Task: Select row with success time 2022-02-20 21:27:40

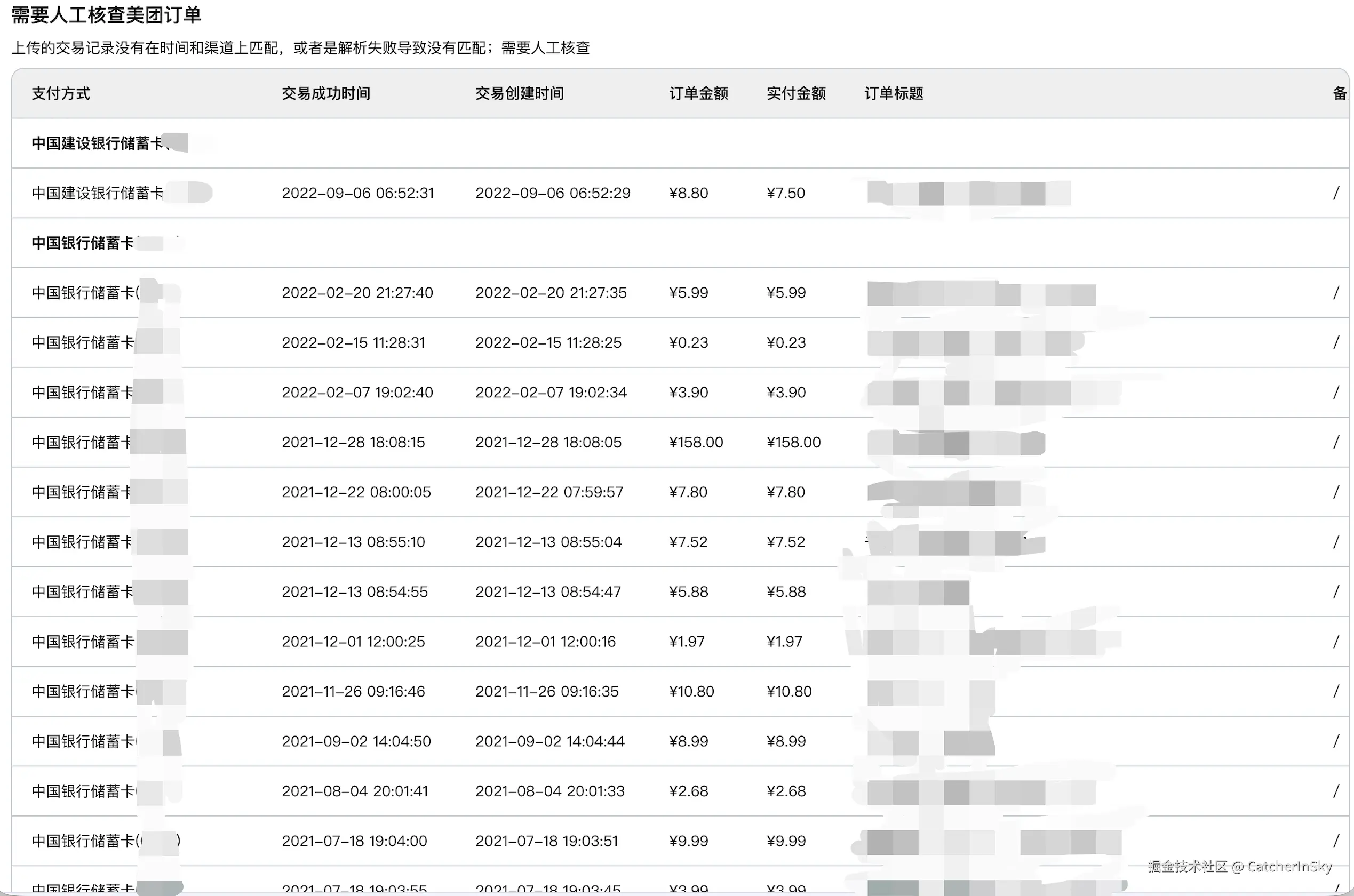Action: pyautogui.click(x=357, y=293)
